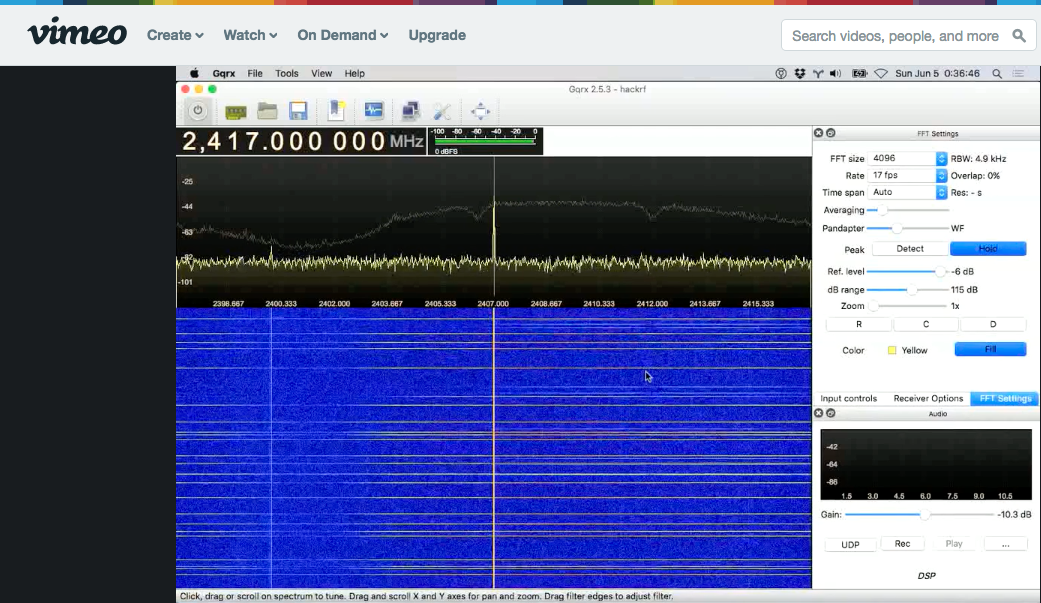Click the 2,417.000 000 MHz frequency display
1041x603 pixels.
[301, 141]
